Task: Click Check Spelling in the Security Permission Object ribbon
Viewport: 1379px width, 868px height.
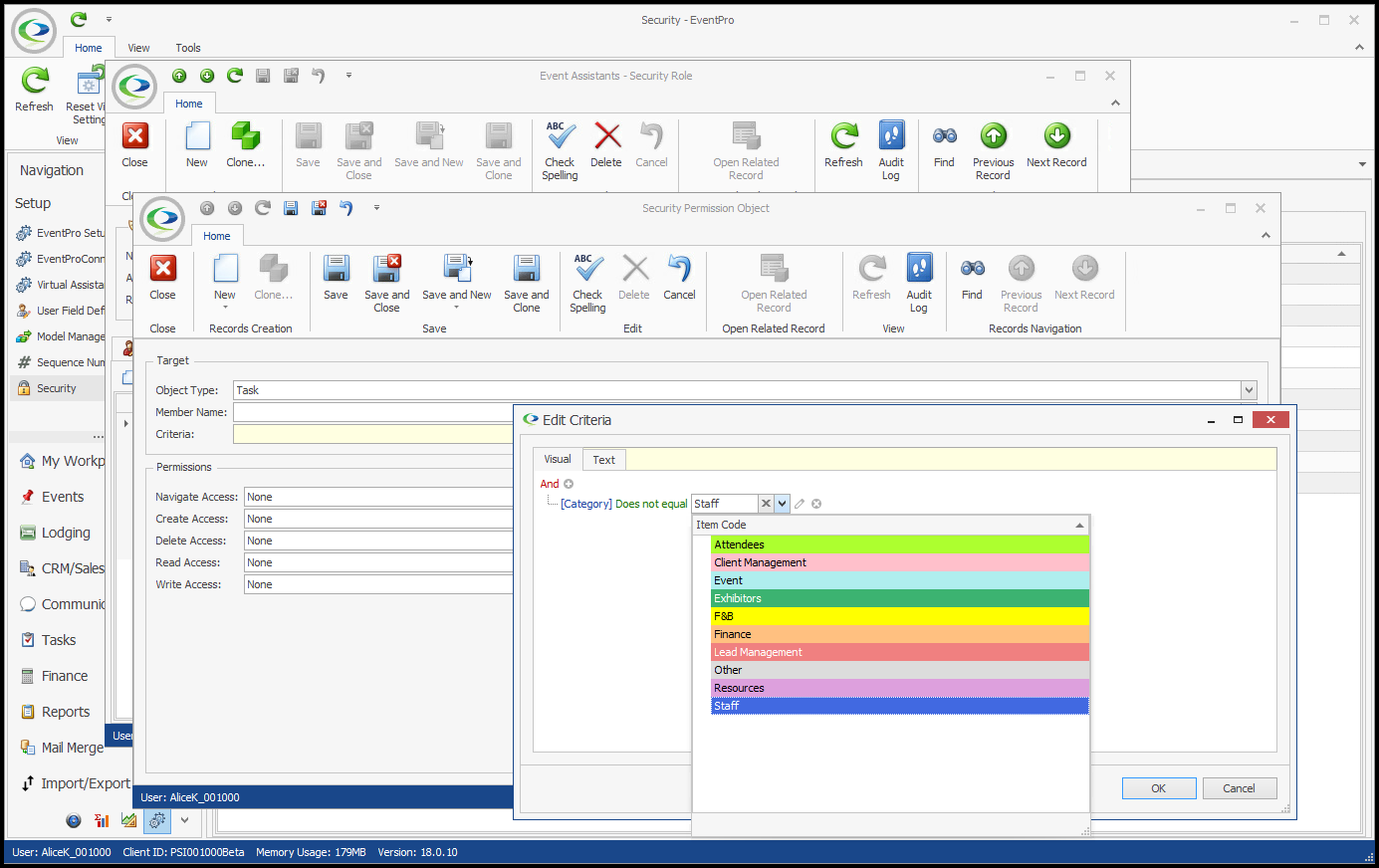Action: 587,284
